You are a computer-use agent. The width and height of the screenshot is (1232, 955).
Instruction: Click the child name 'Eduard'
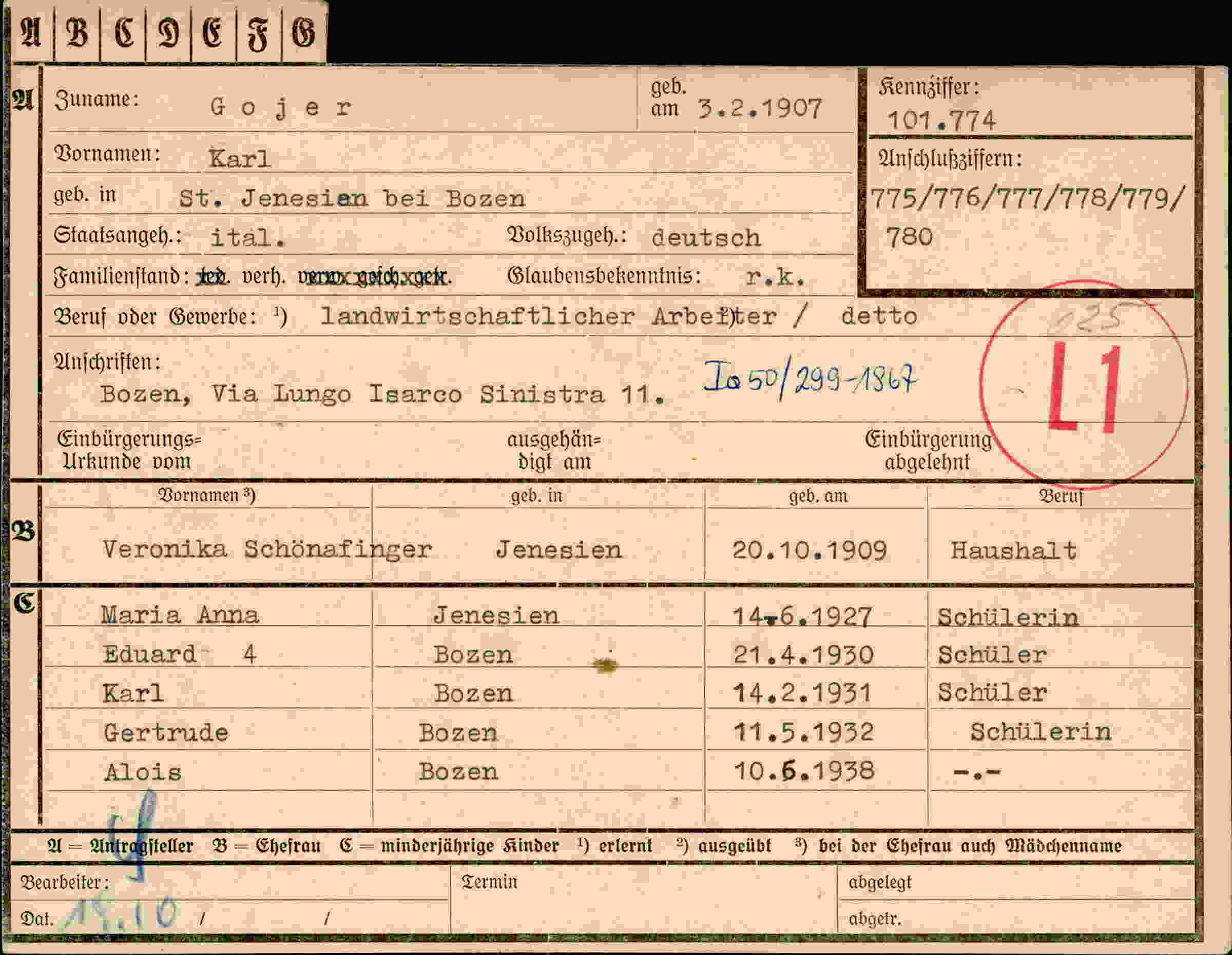[x=149, y=654]
